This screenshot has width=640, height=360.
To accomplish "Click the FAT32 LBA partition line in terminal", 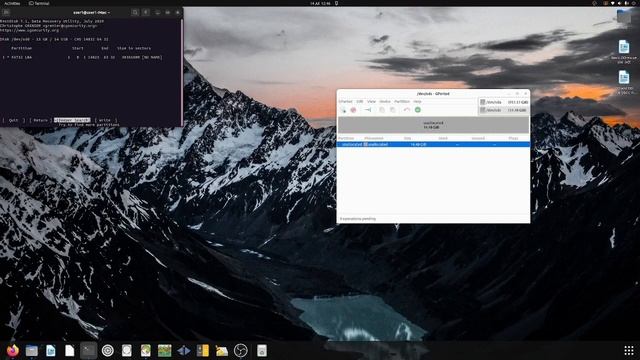I will 82,58.
